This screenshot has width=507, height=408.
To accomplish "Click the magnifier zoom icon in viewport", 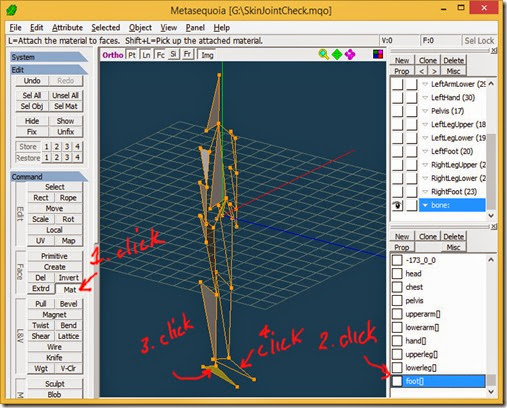I will (x=323, y=54).
